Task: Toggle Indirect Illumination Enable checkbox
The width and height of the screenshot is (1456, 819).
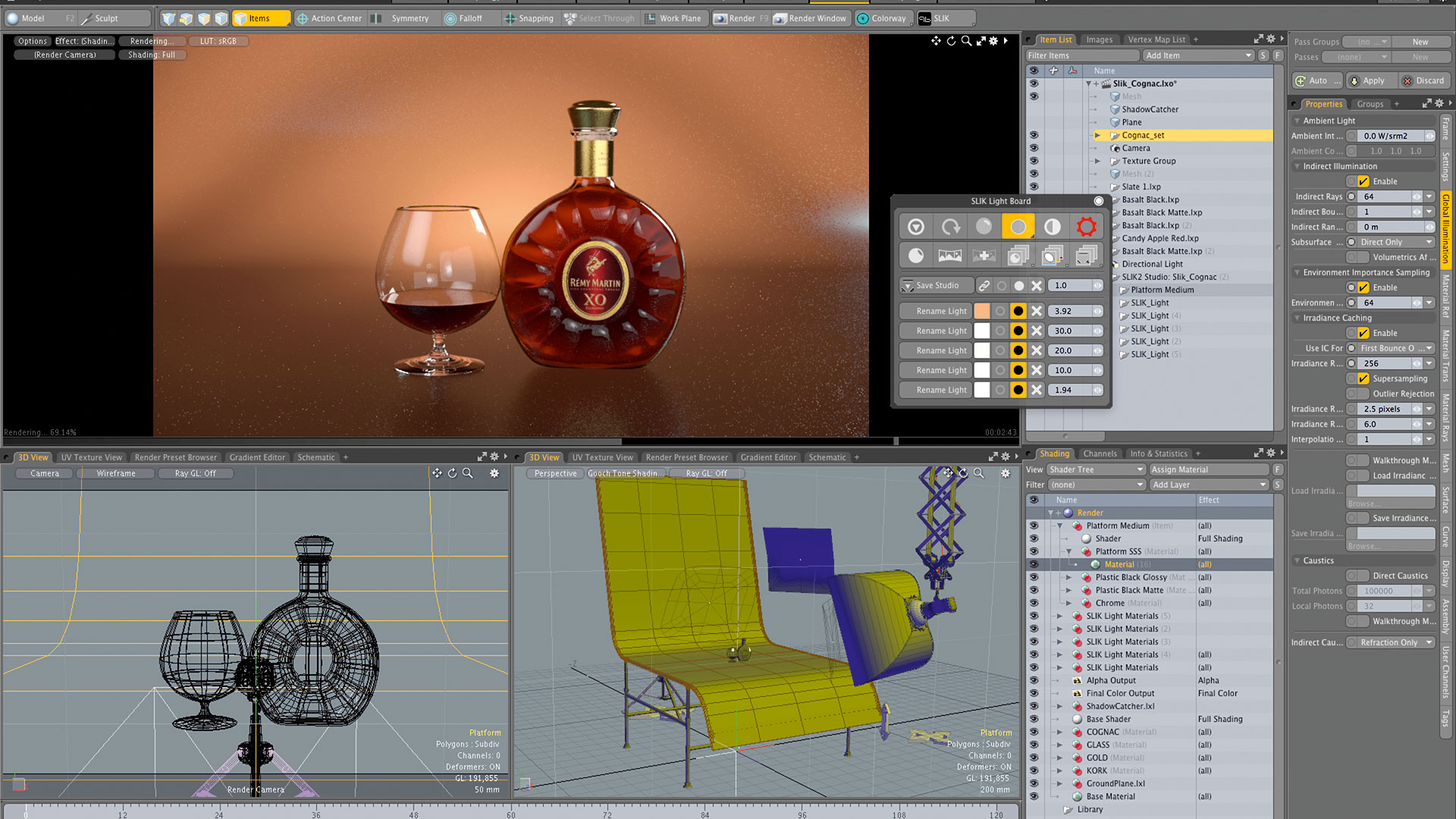Action: [x=1363, y=181]
